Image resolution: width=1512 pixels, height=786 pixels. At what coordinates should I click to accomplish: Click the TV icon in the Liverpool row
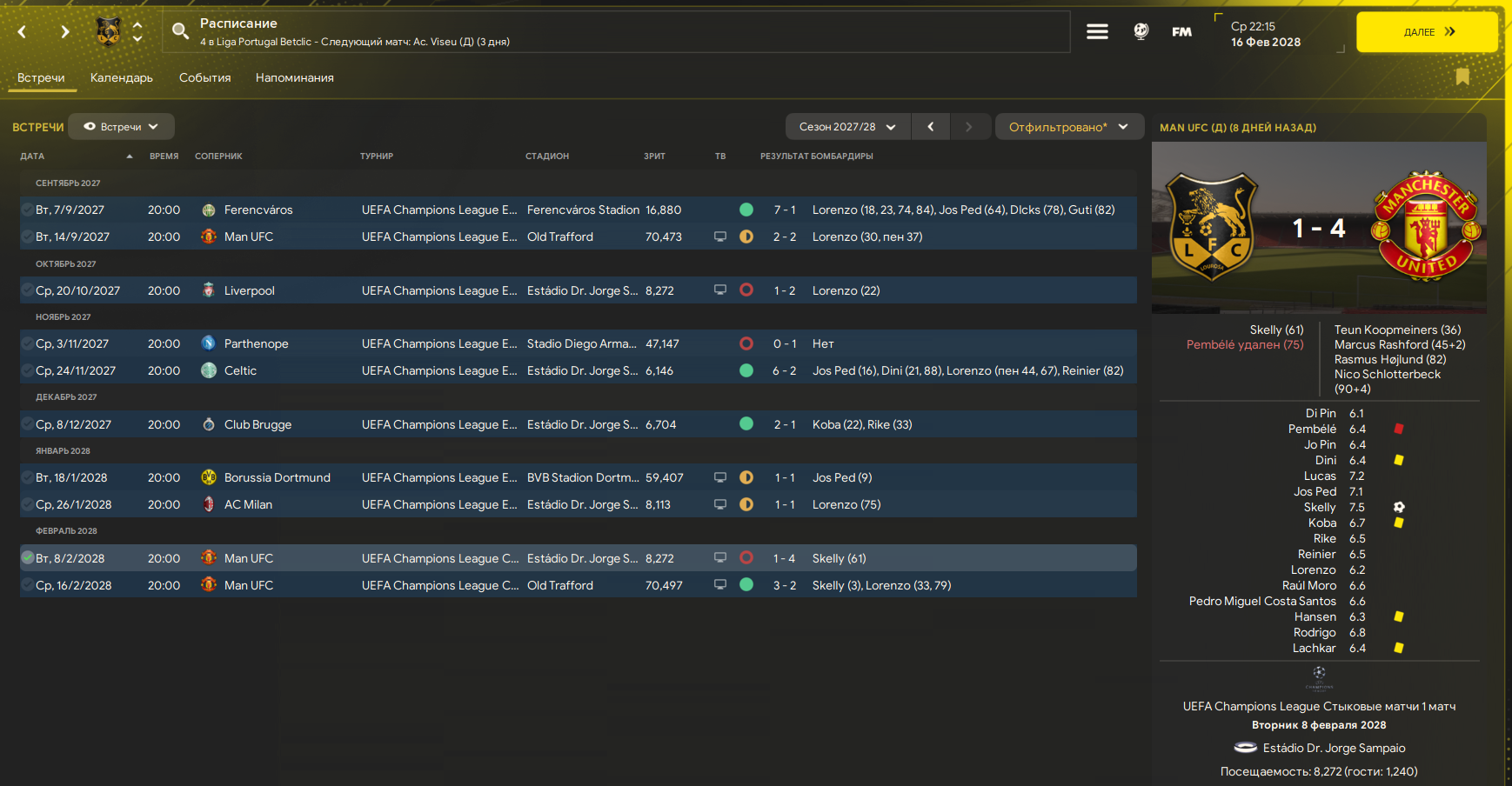(x=720, y=290)
